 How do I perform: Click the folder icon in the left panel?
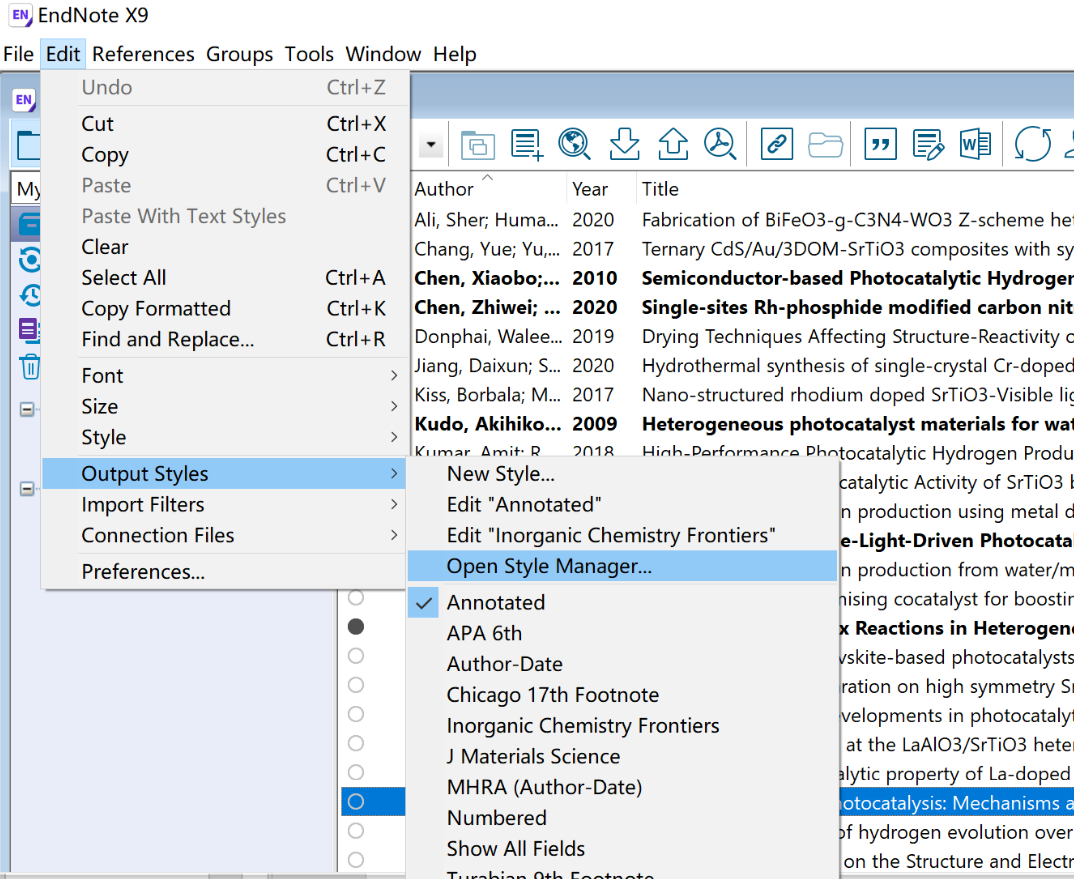(x=28, y=146)
